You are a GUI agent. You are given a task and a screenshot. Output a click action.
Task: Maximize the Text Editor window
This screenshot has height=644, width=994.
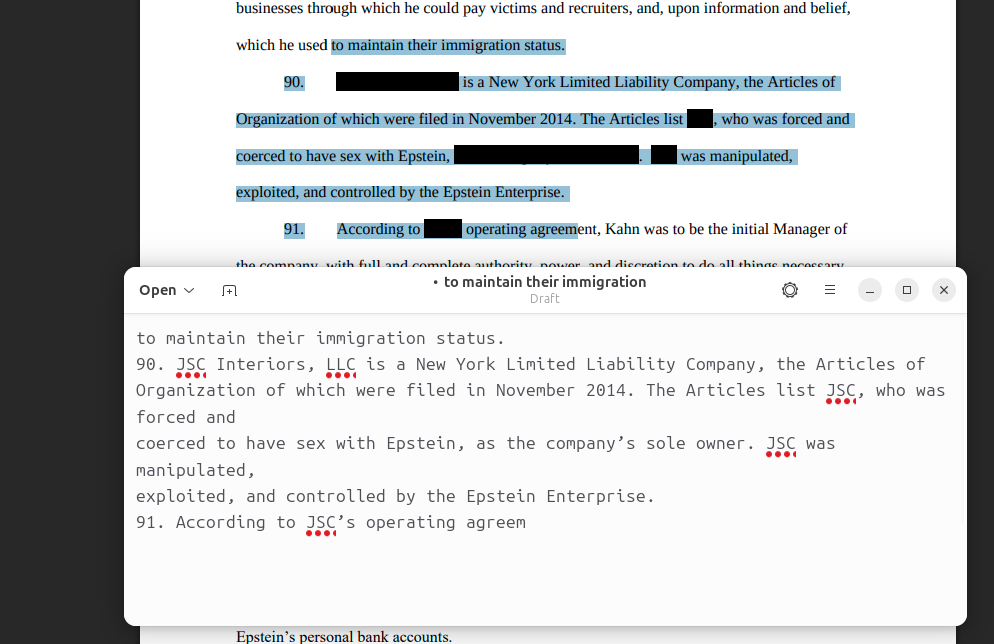907,290
